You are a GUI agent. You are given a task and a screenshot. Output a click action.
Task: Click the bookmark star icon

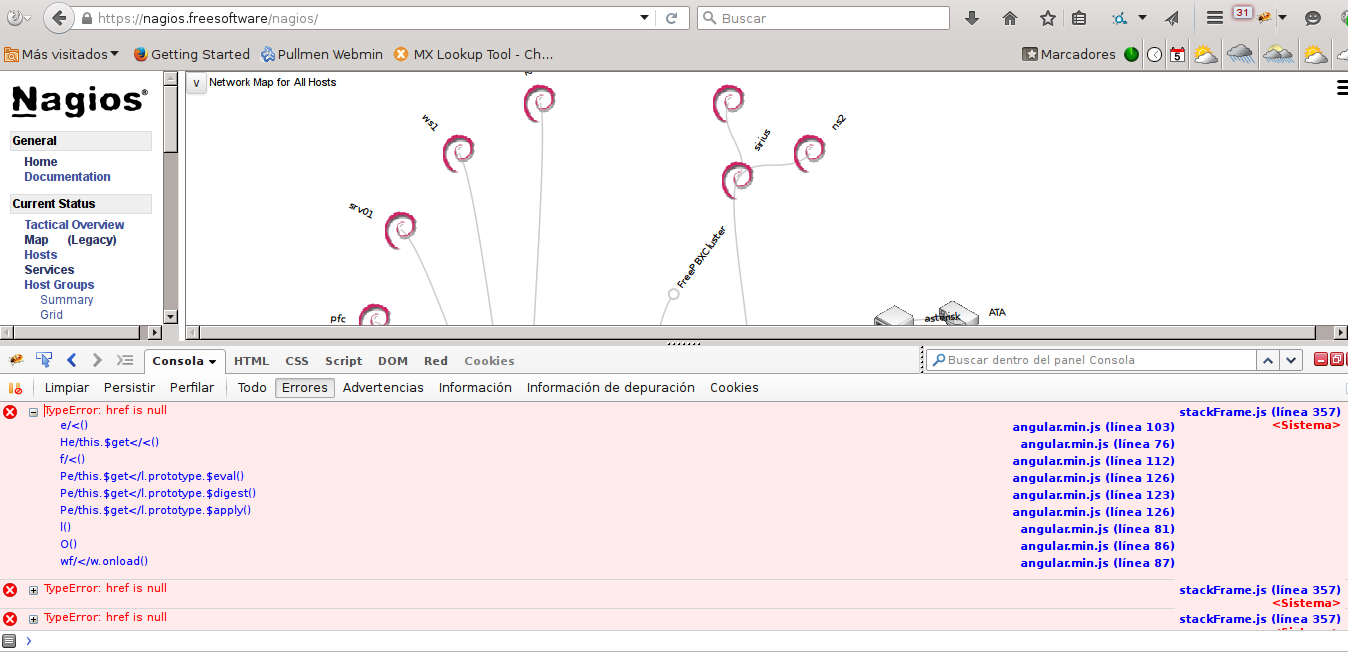[x=1048, y=18]
